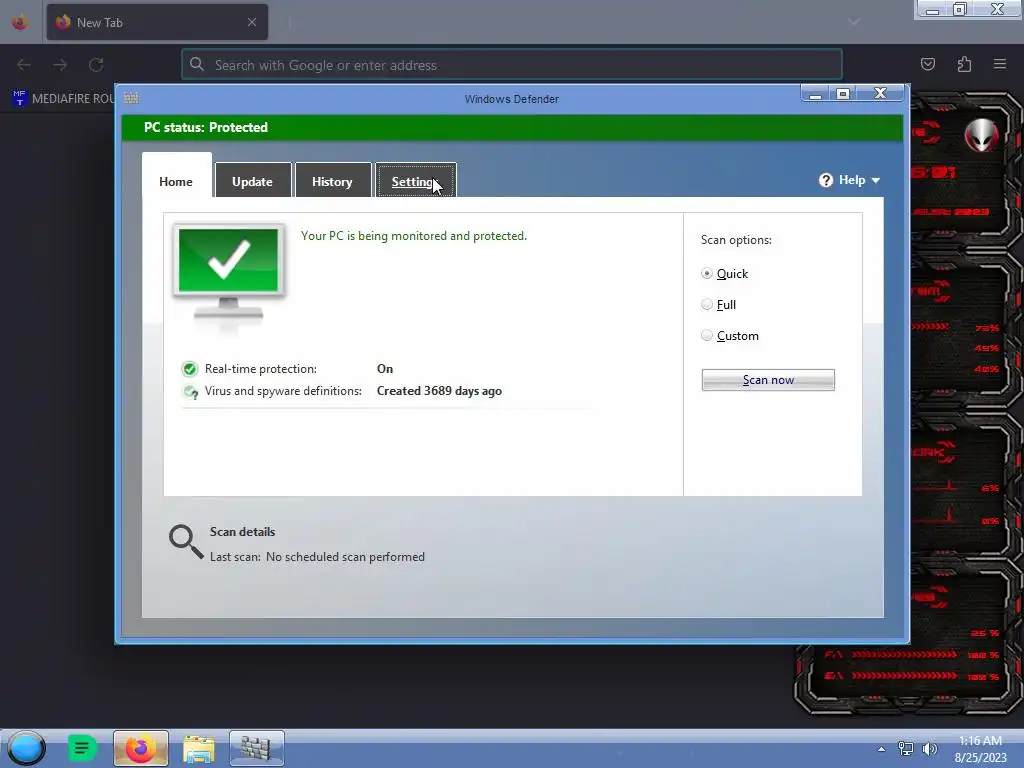
Task: Select the Full scan option
Action: click(707, 304)
